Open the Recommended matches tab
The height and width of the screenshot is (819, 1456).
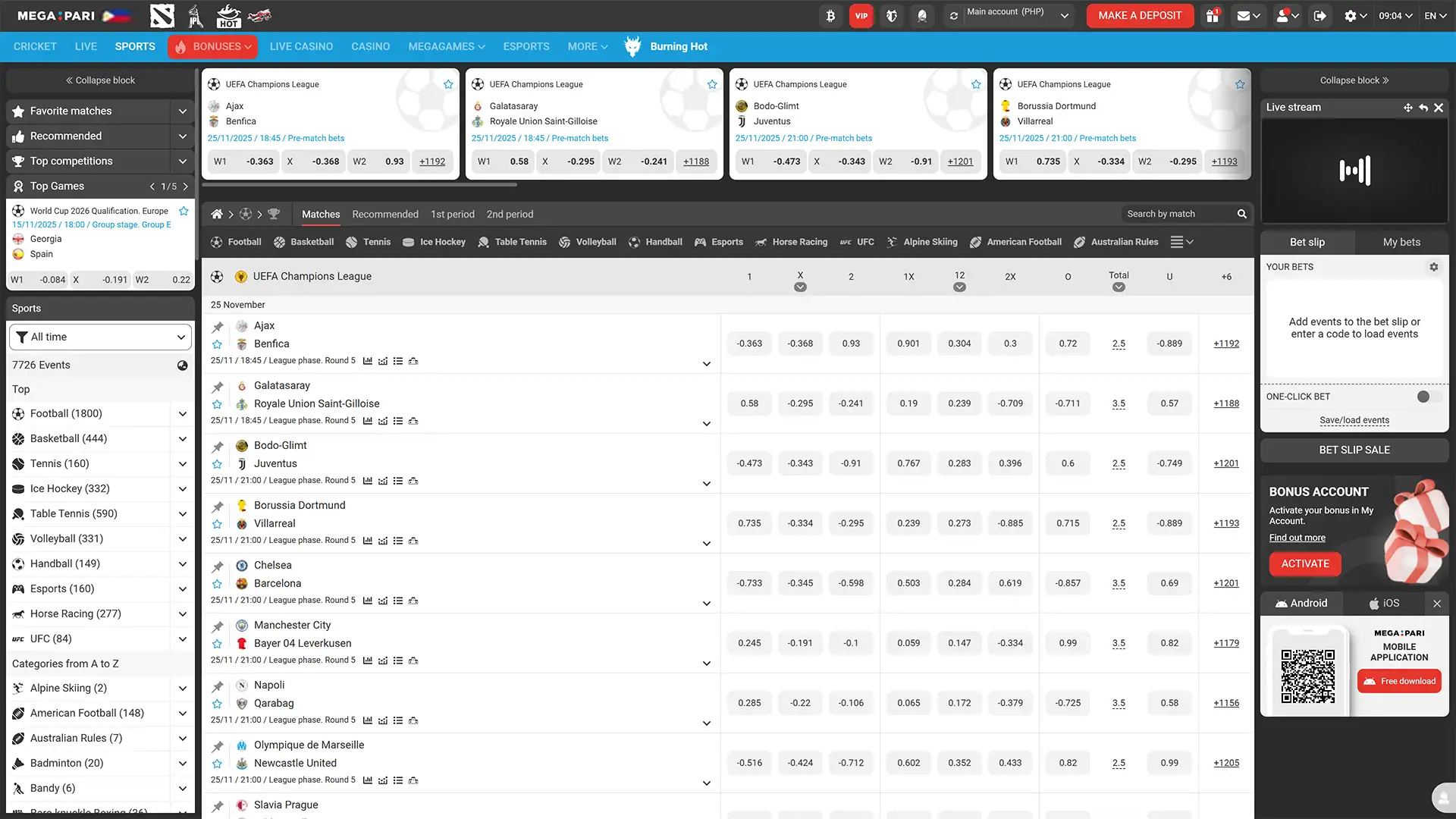point(384,214)
